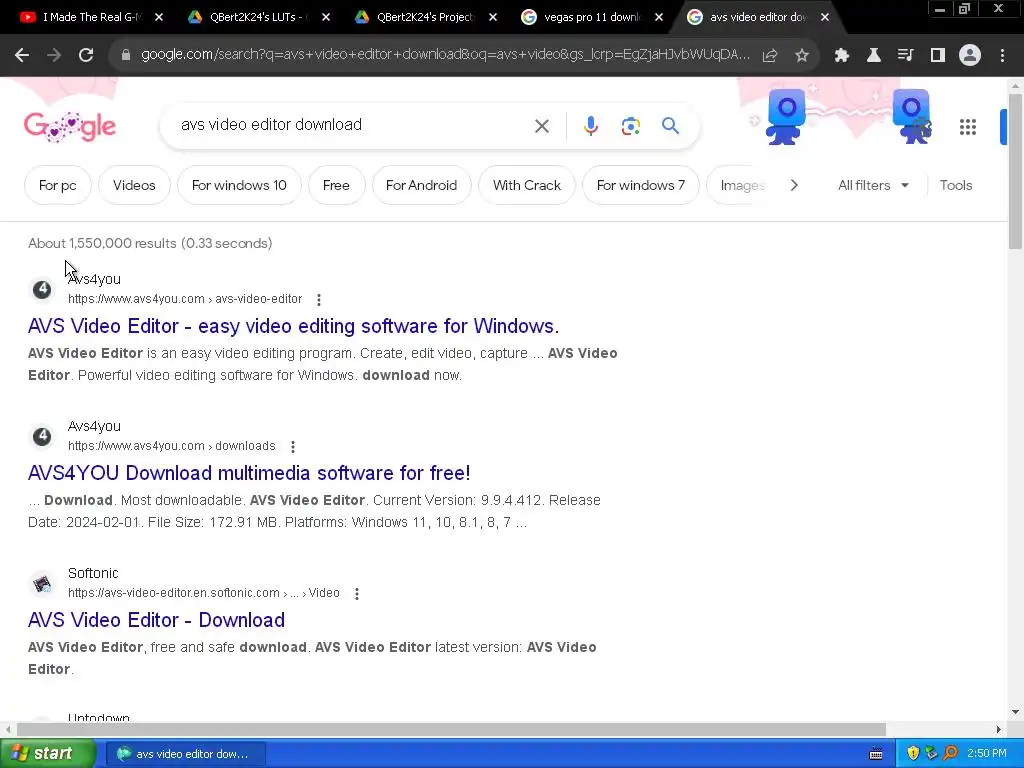This screenshot has height=768, width=1024.
Task: Click the vertical scrollbar thumb
Action: point(1015,171)
